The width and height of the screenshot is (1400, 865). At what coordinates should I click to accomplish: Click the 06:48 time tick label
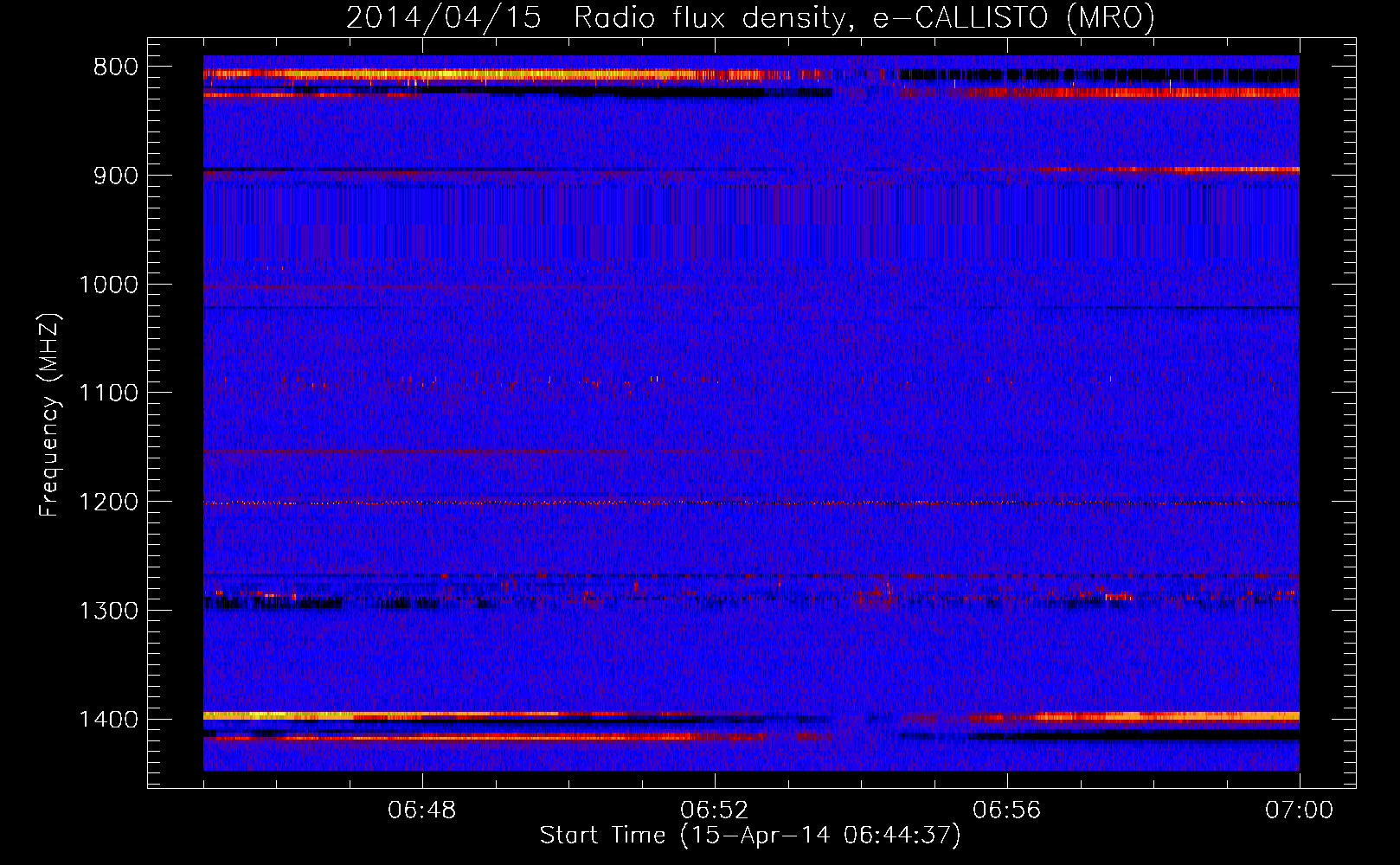422,811
